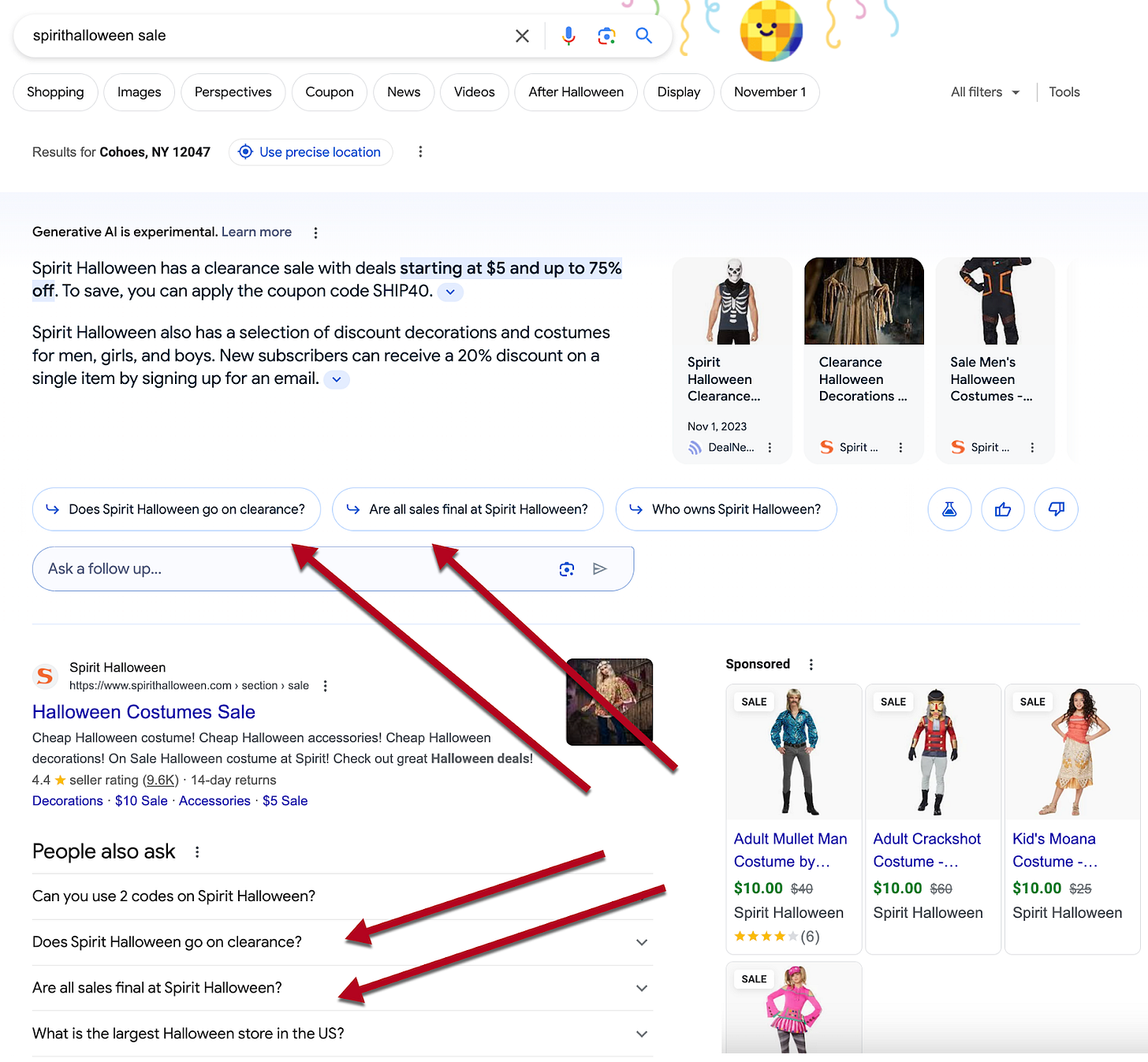Open three-dot menu beside People also ask
This screenshot has width=1148, height=1062.
(x=197, y=851)
